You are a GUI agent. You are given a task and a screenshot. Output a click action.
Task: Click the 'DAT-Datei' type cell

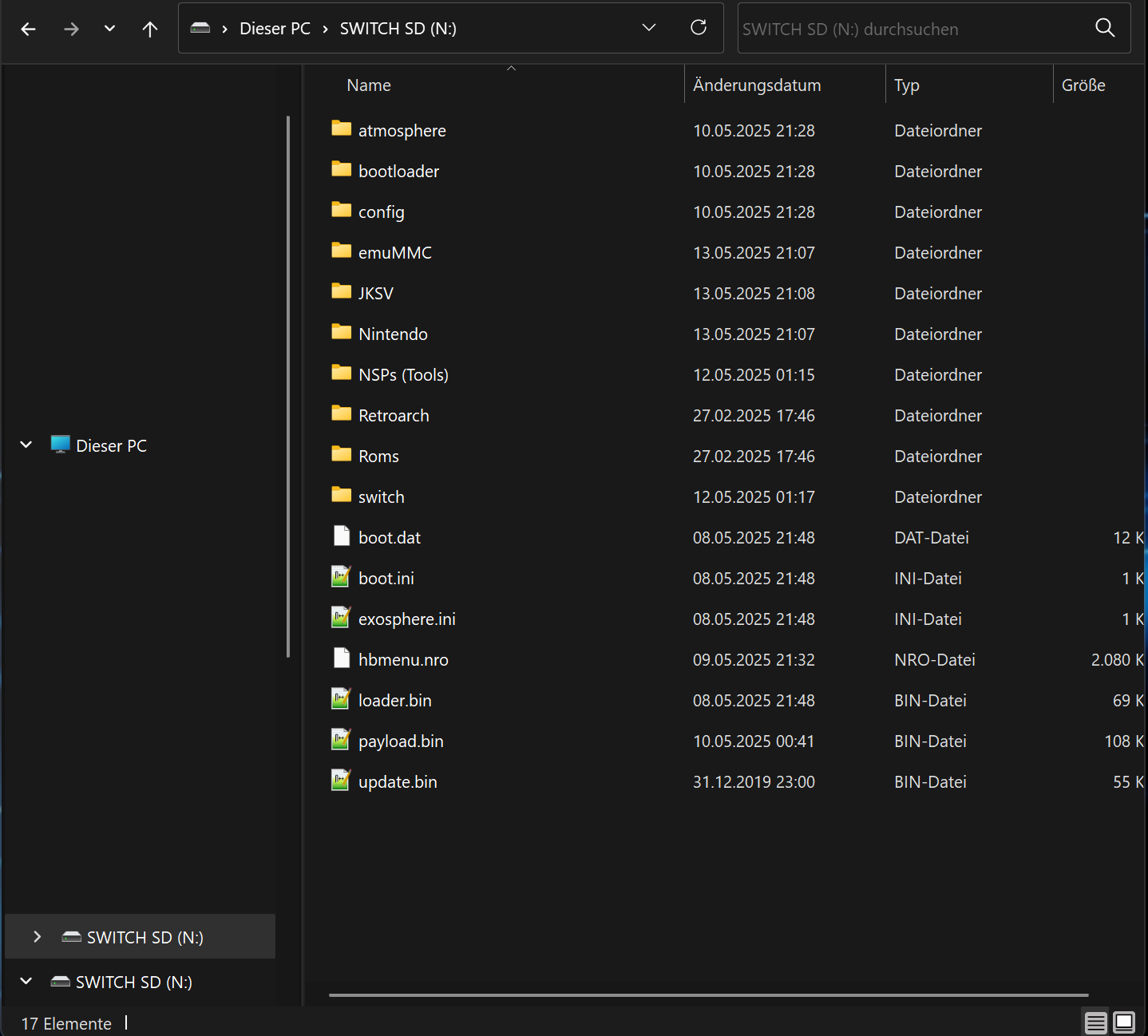click(x=932, y=538)
